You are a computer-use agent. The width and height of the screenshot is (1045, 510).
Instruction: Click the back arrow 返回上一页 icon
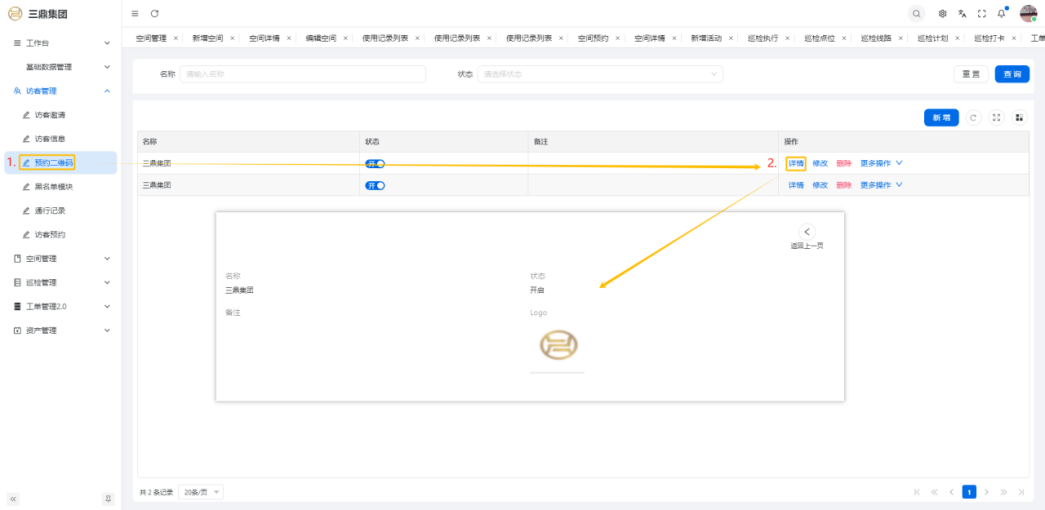coord(807,232)
